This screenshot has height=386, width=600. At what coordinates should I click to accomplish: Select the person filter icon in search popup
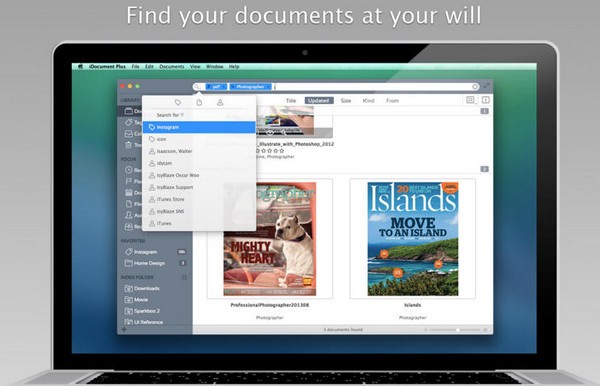point(220,102)
